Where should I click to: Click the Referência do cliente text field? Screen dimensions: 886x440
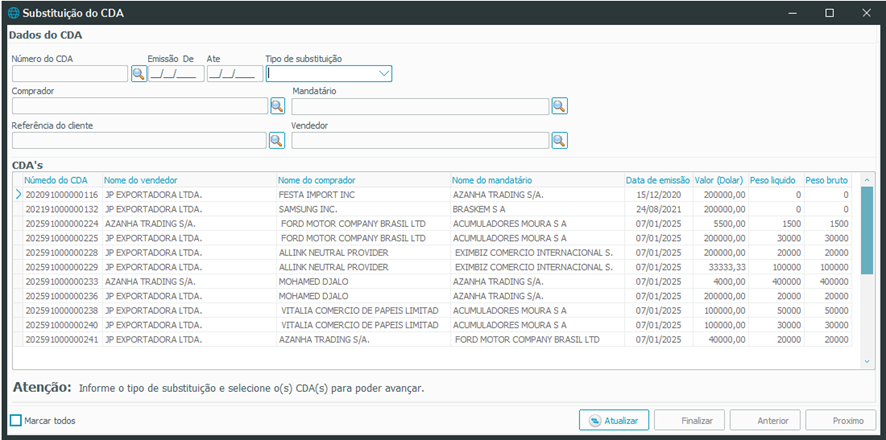[x=139, y=141]
